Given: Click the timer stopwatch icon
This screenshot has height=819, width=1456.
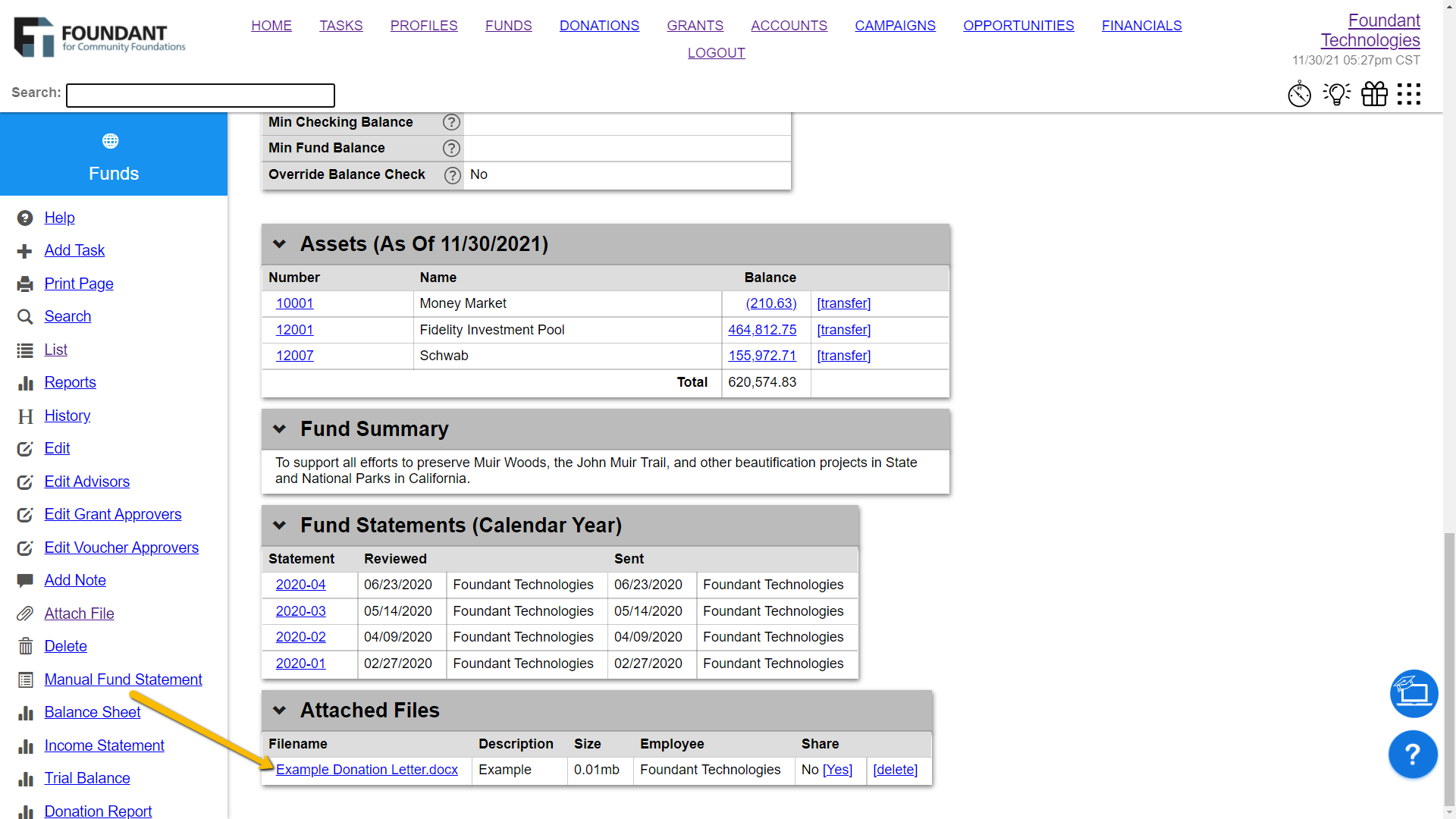Looking at the screenshot, I should (x=1299, y=95).
